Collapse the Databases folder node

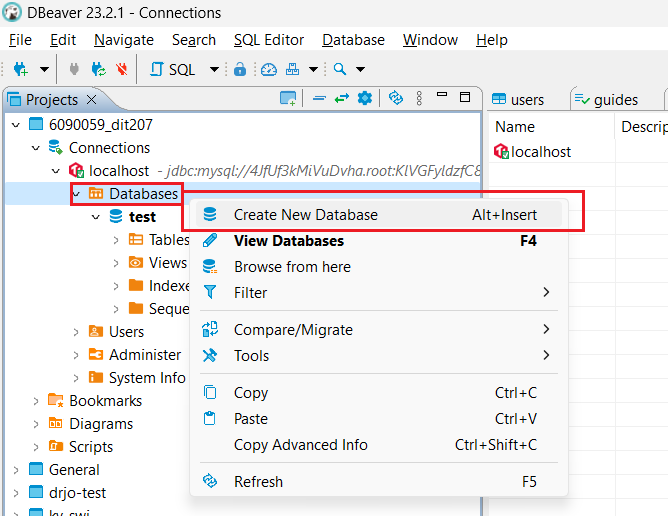(76, 194)
